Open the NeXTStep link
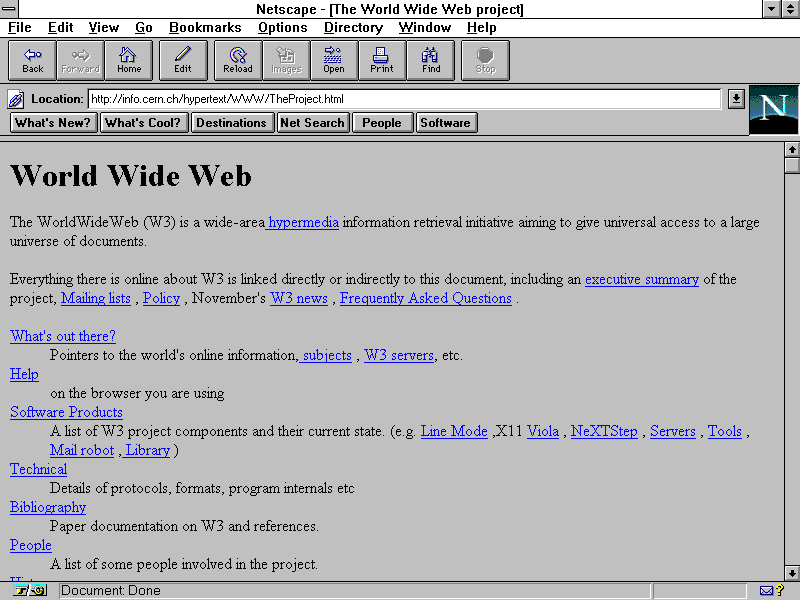This screenshot has width=800, height=600. (x=604, y=432)
